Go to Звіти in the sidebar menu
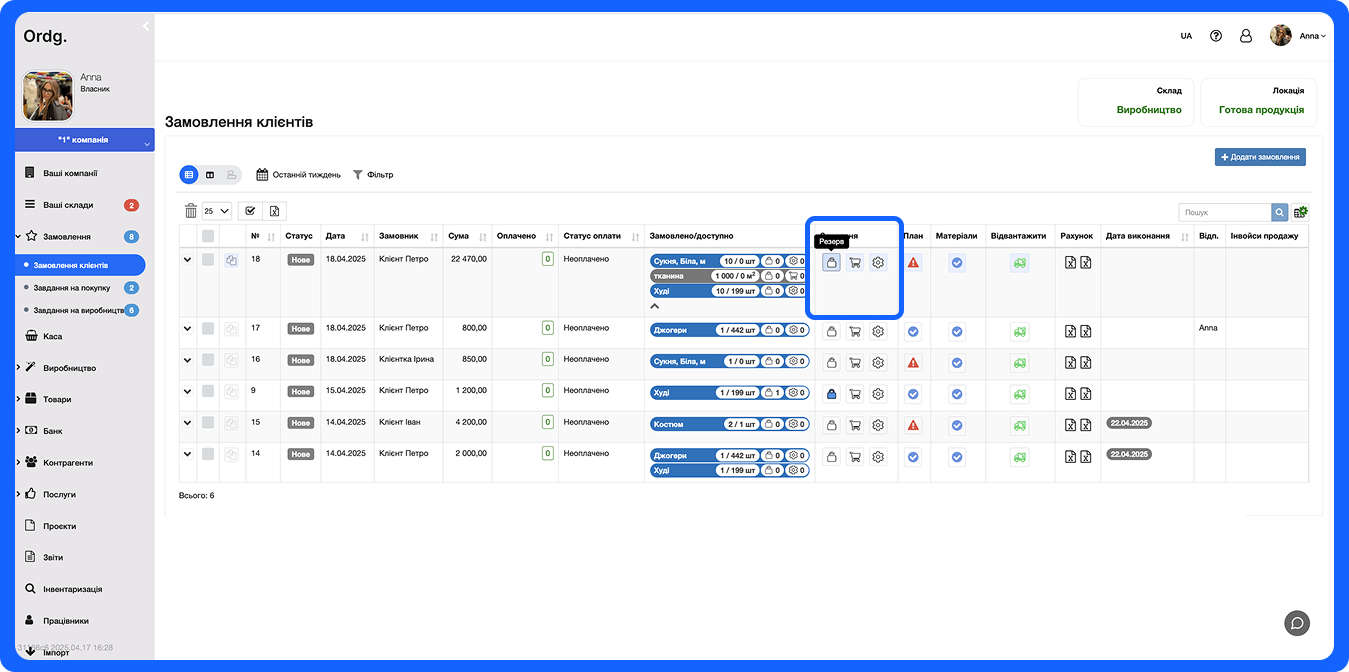 [x=53, y=557]
